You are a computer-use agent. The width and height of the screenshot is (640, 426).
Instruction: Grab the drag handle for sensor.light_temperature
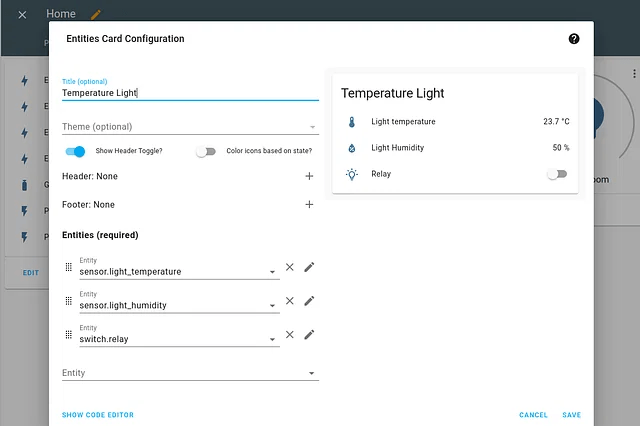pos(69,267)
